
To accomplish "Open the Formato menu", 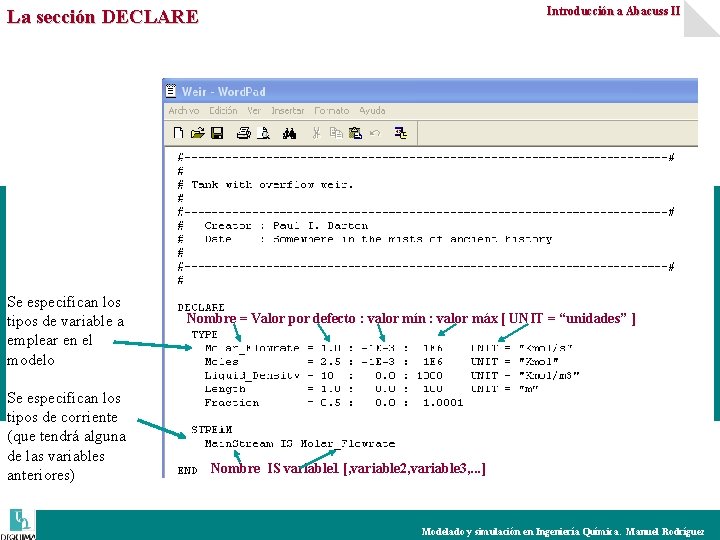I will pos(332,111).
